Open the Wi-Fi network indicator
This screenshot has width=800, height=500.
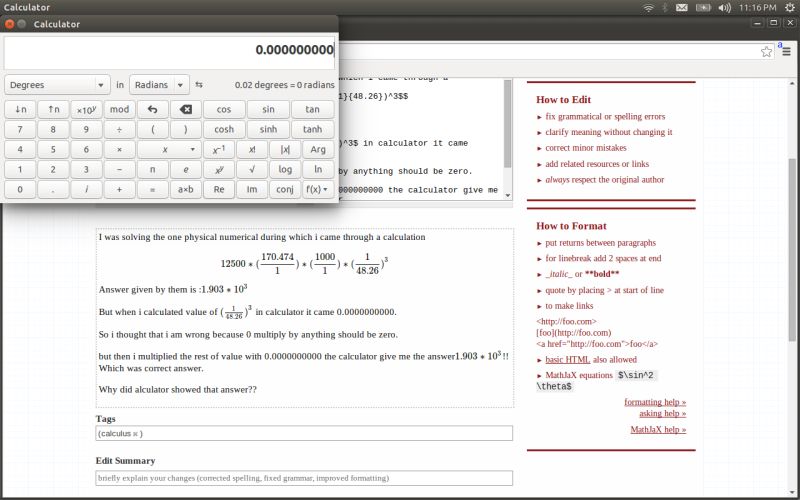click(x=648, y=8)
